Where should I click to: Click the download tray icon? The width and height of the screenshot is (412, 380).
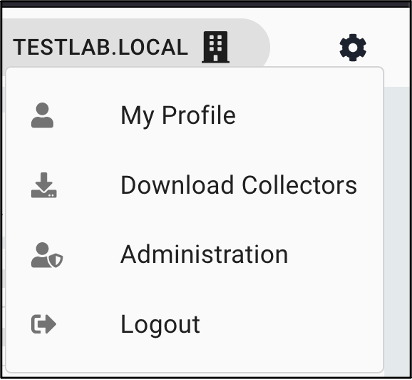44,185
